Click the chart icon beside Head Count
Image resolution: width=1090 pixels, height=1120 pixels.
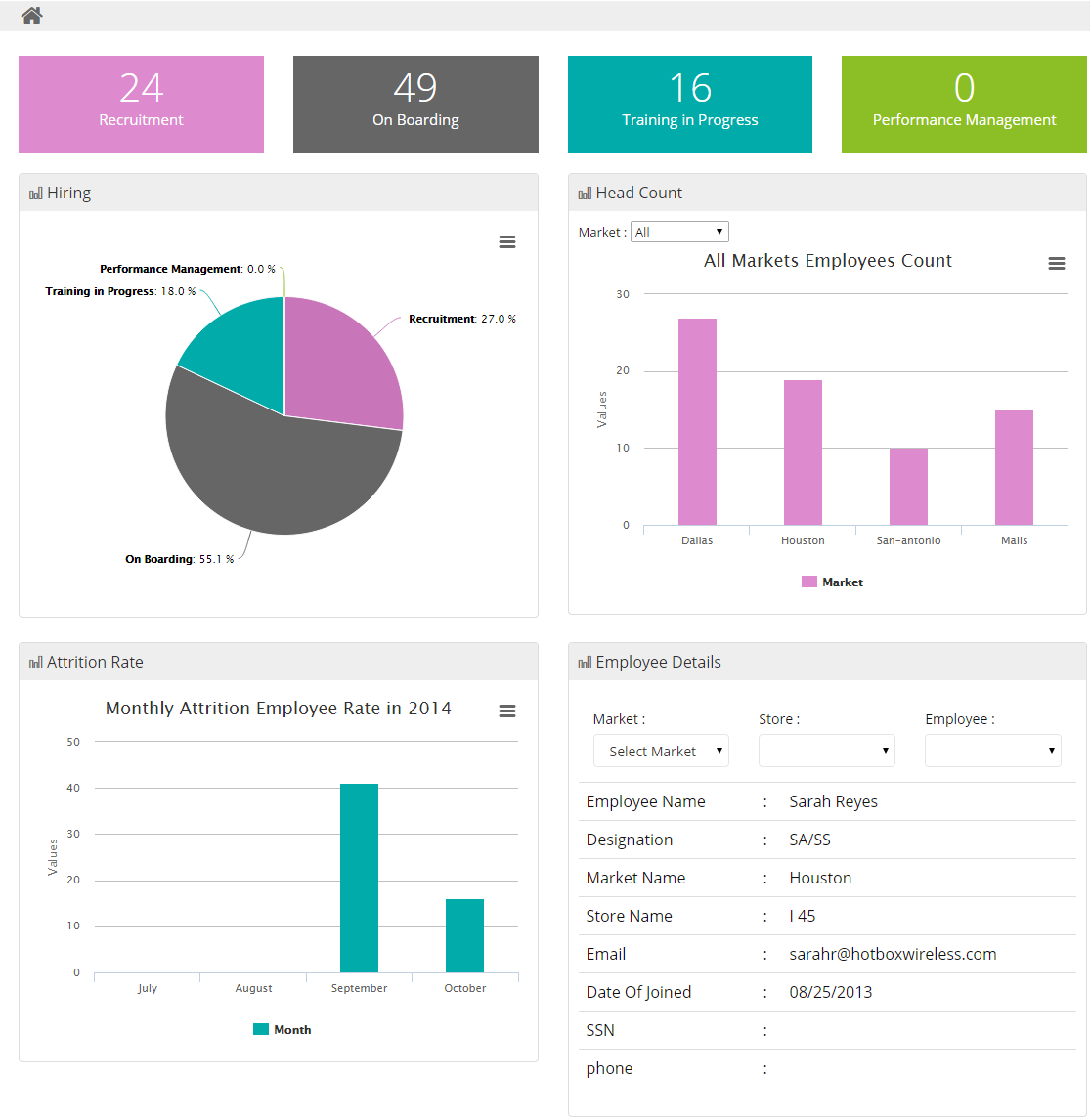[x=585, y=194]
